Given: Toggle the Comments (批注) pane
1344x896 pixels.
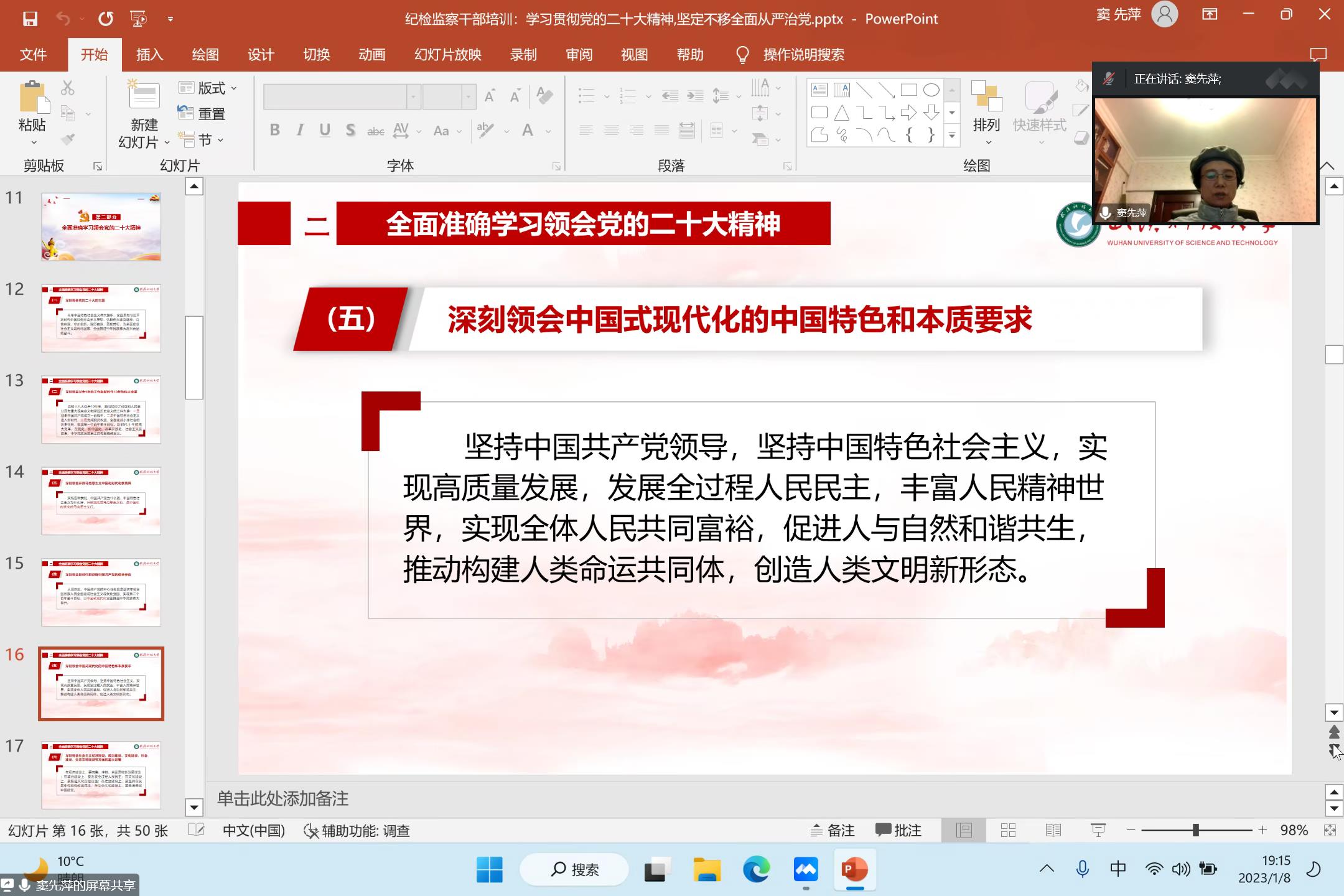Looking at the screenshot, I should [898, 830].
